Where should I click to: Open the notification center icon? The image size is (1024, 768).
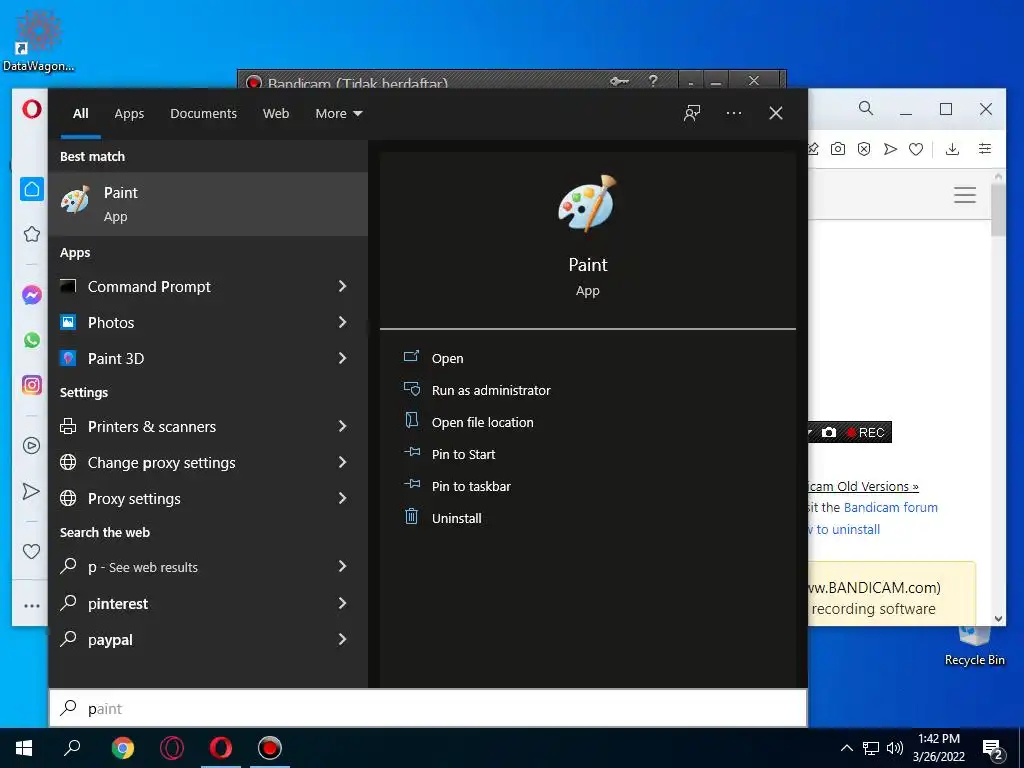[x=993, y=749]
